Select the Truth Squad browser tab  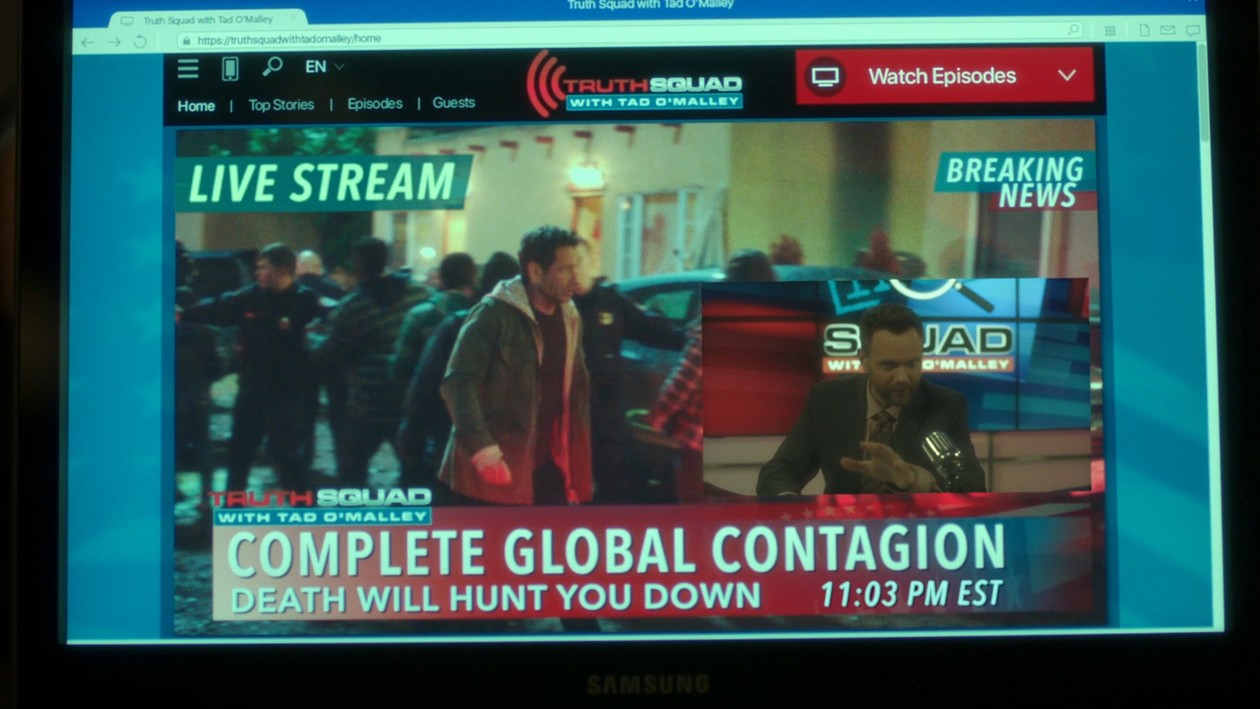(x=207, y=20)
